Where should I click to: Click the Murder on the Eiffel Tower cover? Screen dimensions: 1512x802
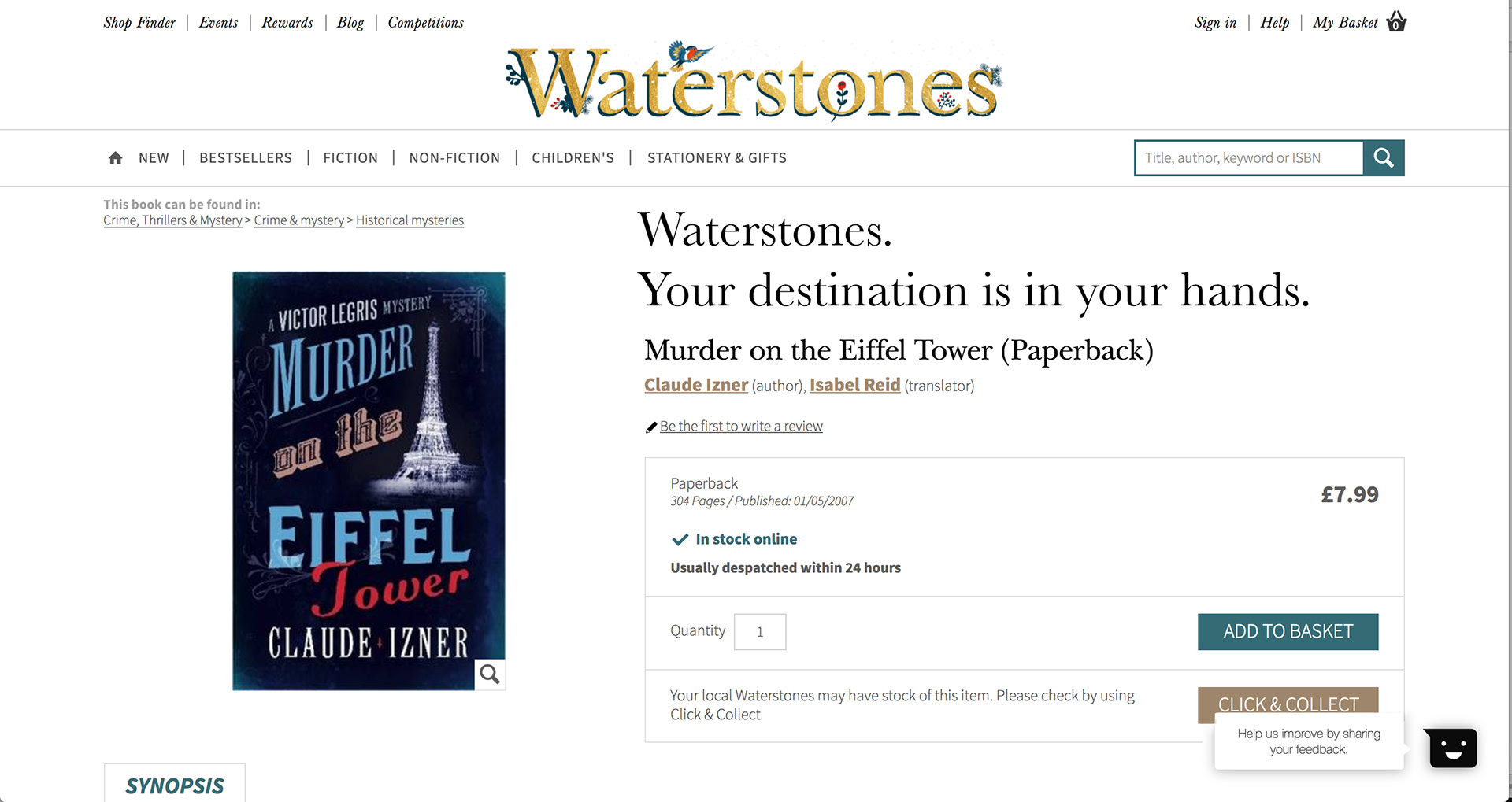click(369, 481)
